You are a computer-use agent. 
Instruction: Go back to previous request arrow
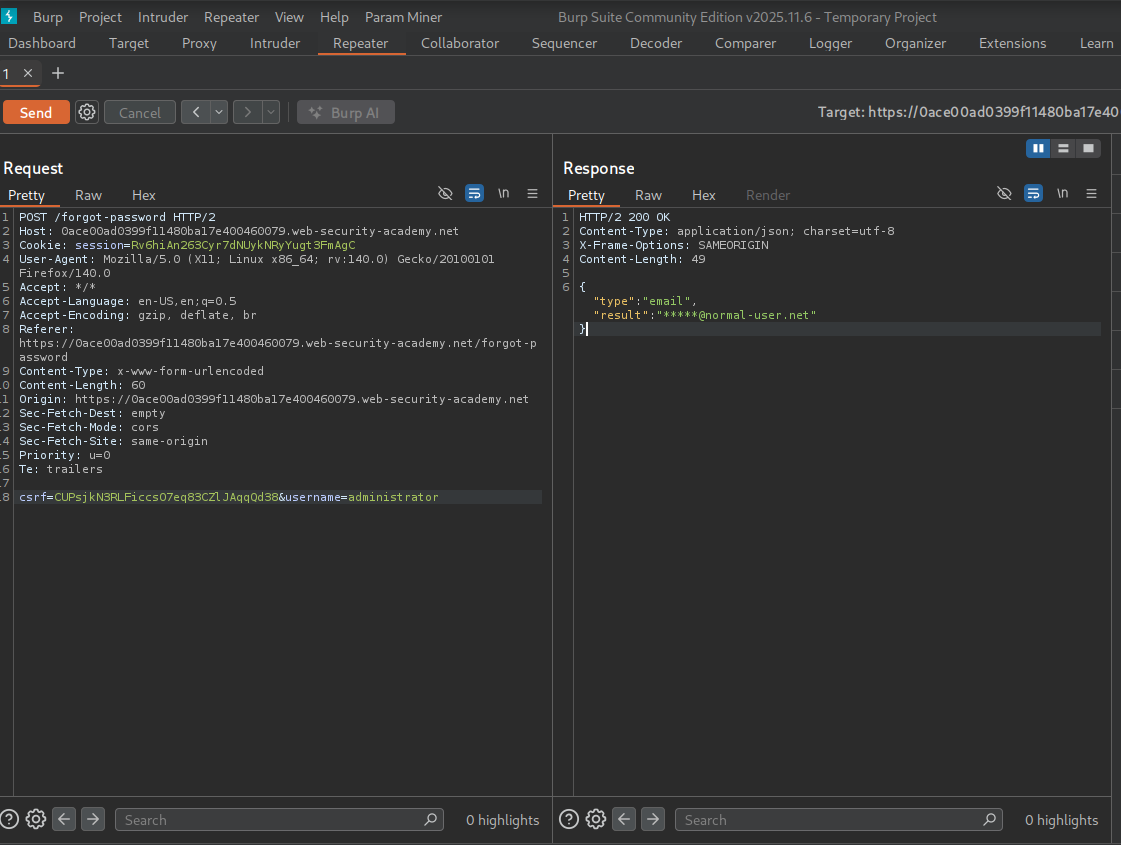pos(196,112)
